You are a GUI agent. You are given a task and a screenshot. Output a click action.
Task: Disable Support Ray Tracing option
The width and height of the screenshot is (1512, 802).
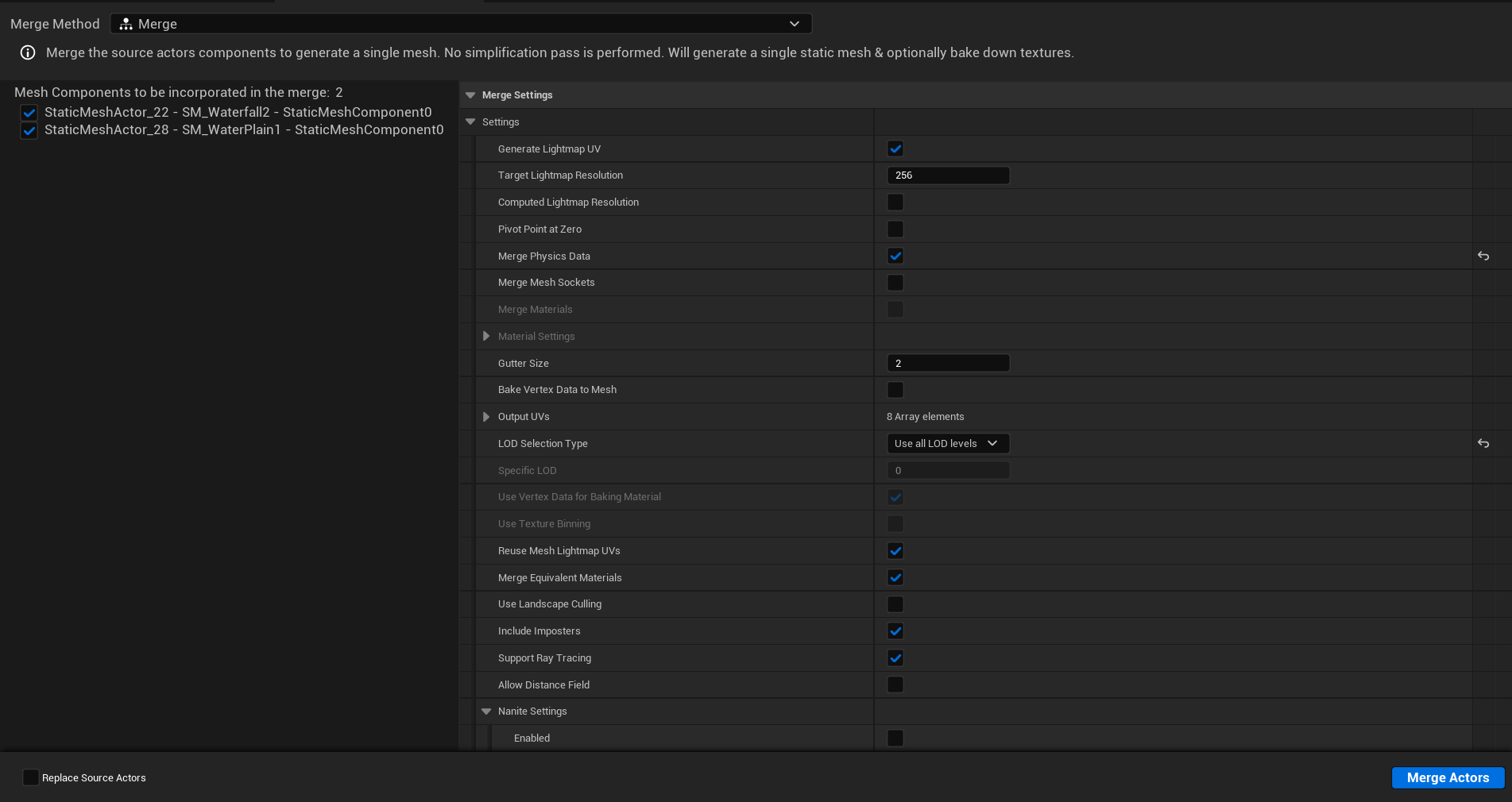pos(895,658)
